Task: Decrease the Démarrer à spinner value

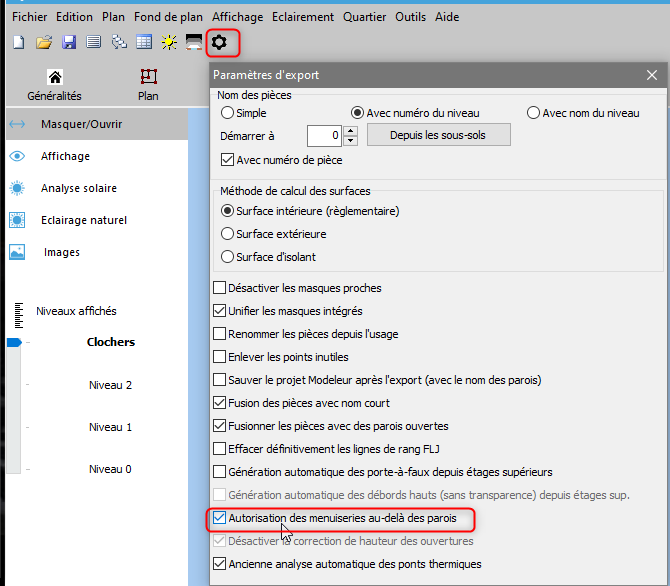Action: coord(350,140)
